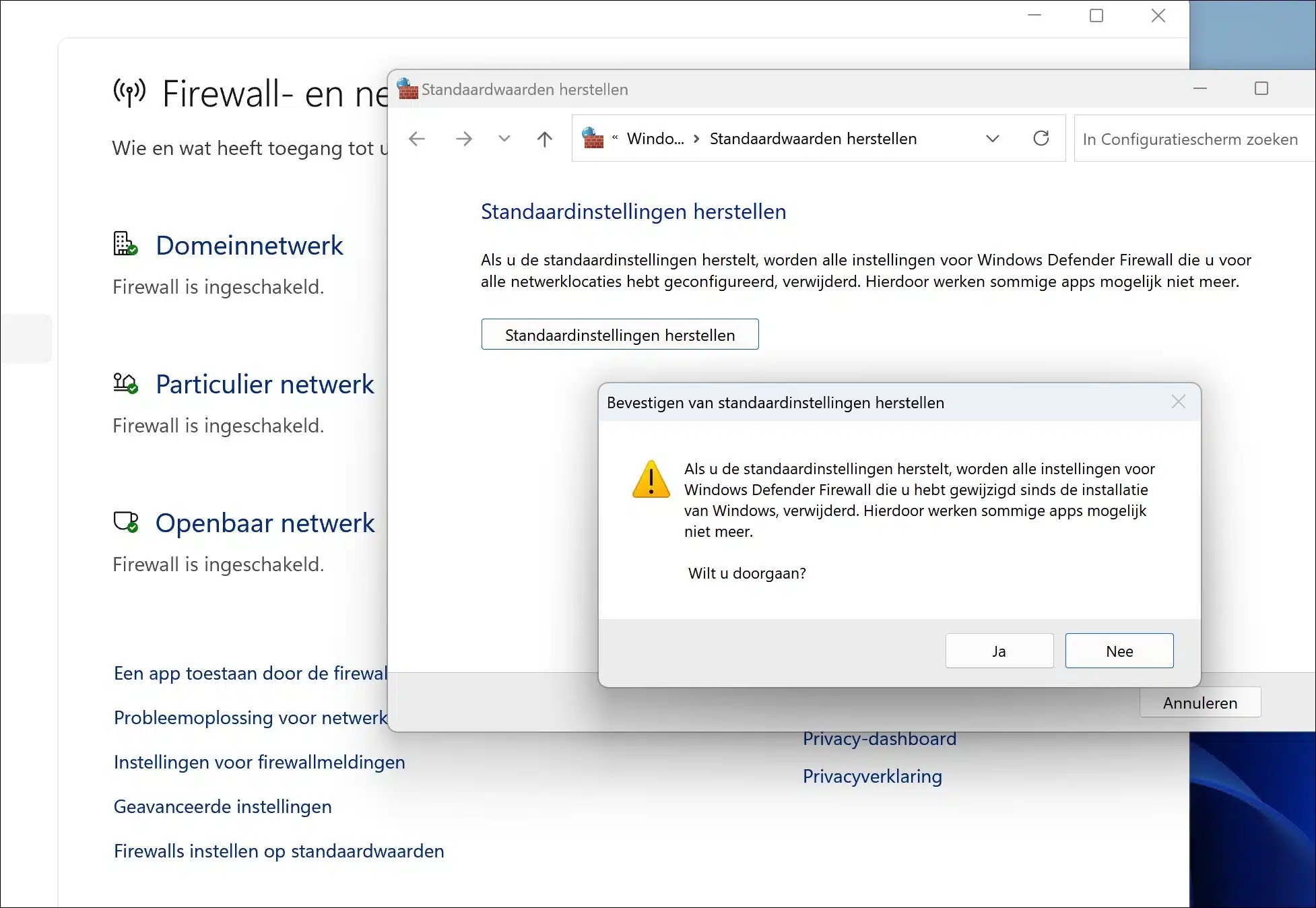Click firewall icon in window title bar
Image resolution: width=1316 pixels, height=908 pixels.
(x=407, y=89)
